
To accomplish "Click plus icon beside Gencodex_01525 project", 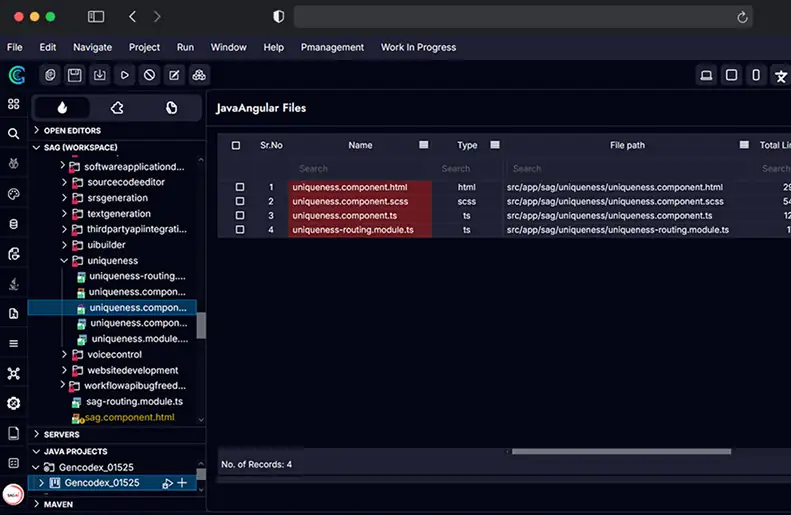I will pos(182,483).
